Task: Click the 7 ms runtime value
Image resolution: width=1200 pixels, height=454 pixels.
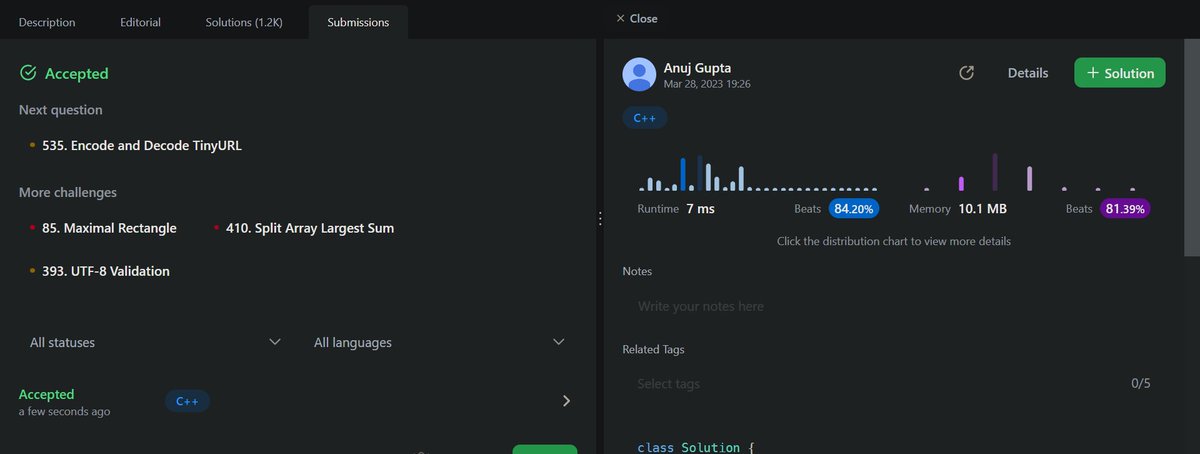Action: (x=700, y=209)
